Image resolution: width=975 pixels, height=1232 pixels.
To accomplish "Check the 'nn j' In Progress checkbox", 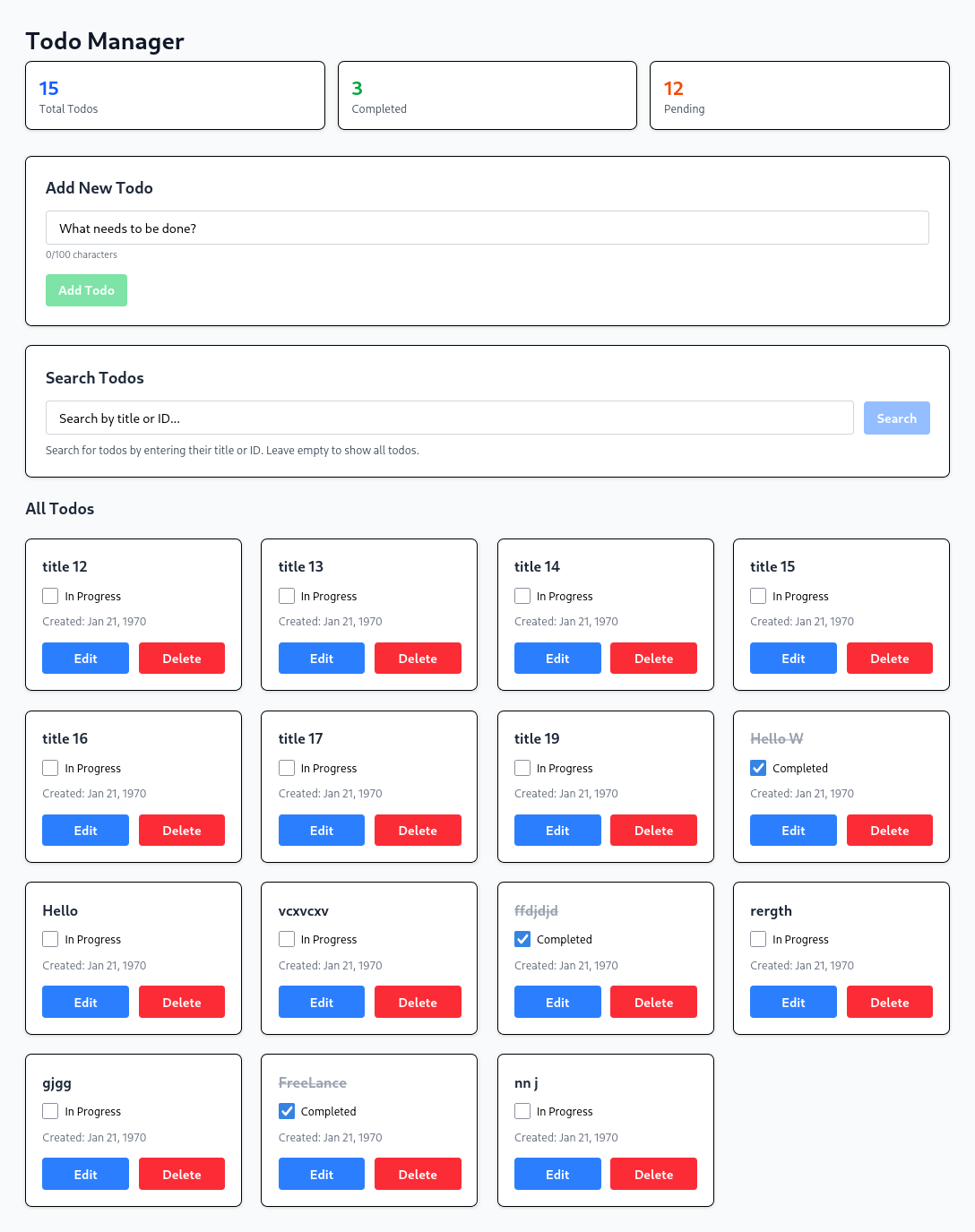I will (522, 1111).
